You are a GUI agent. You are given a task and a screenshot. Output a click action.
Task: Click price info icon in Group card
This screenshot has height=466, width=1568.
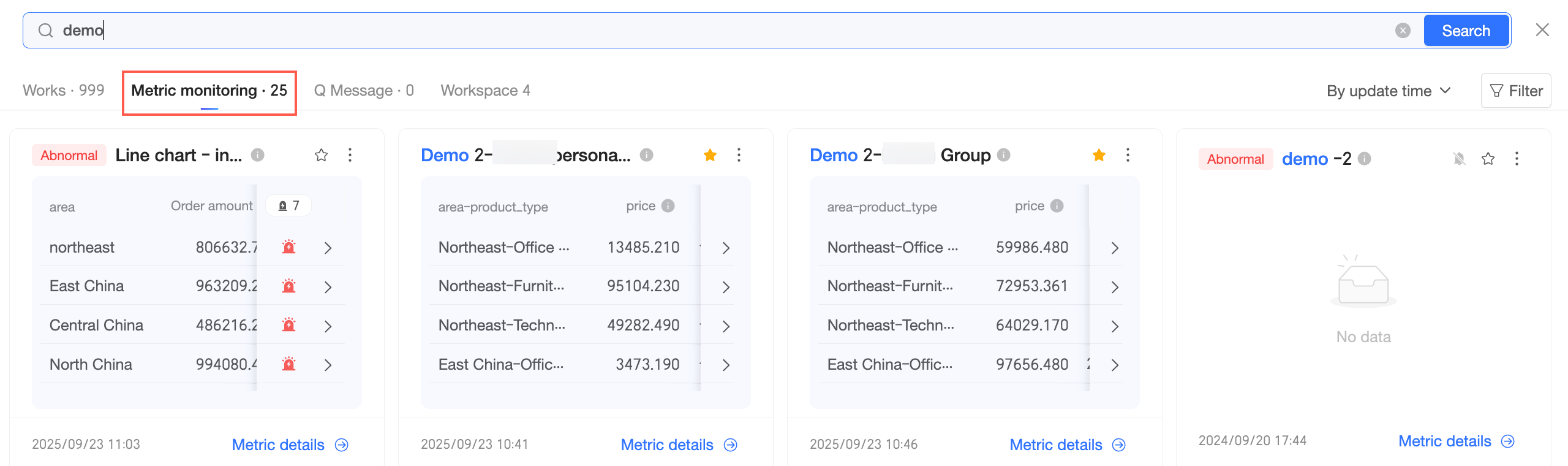(x=1057, y=206)
